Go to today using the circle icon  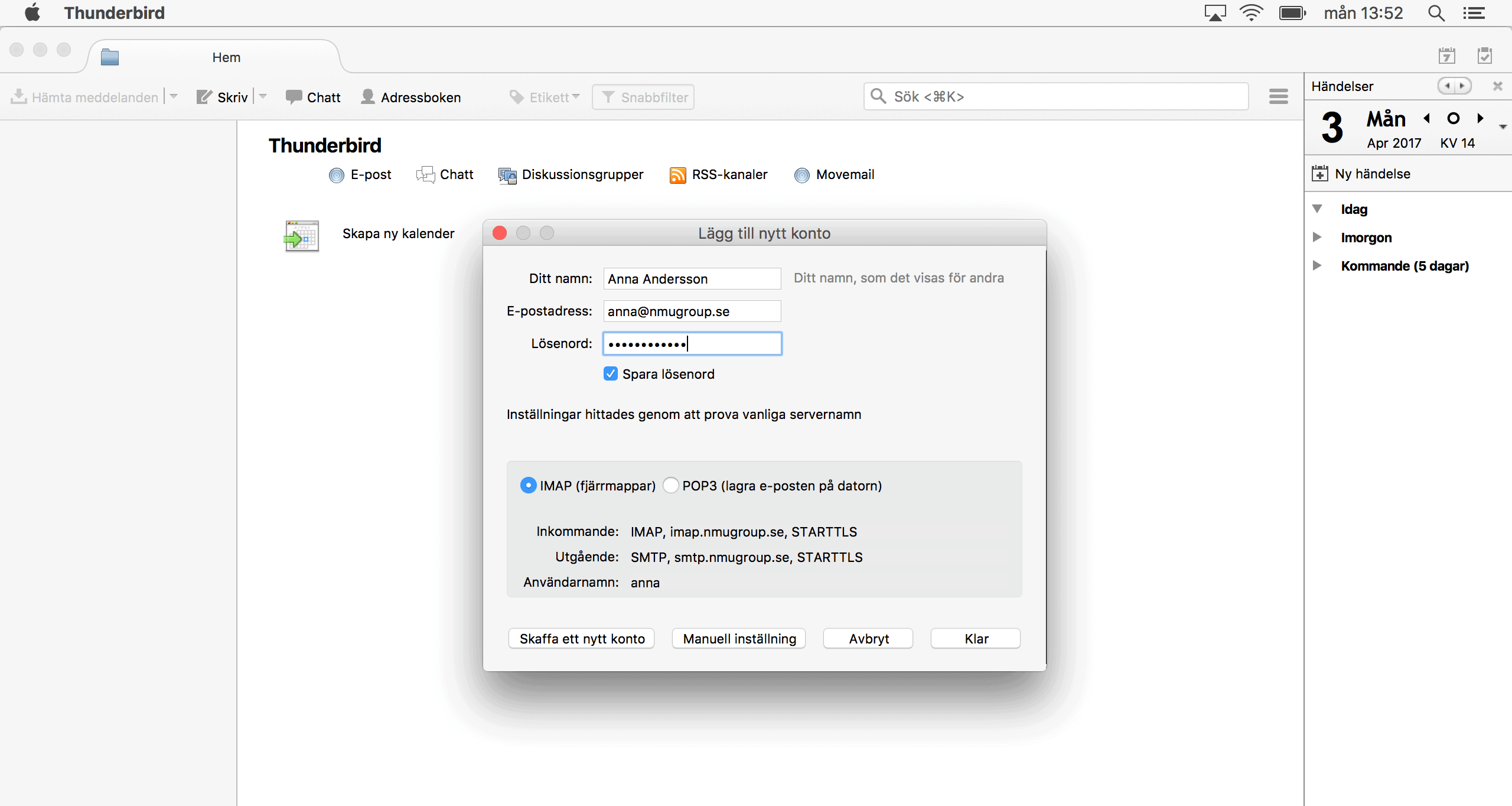pyautogui.click(x=1454, y=118)
